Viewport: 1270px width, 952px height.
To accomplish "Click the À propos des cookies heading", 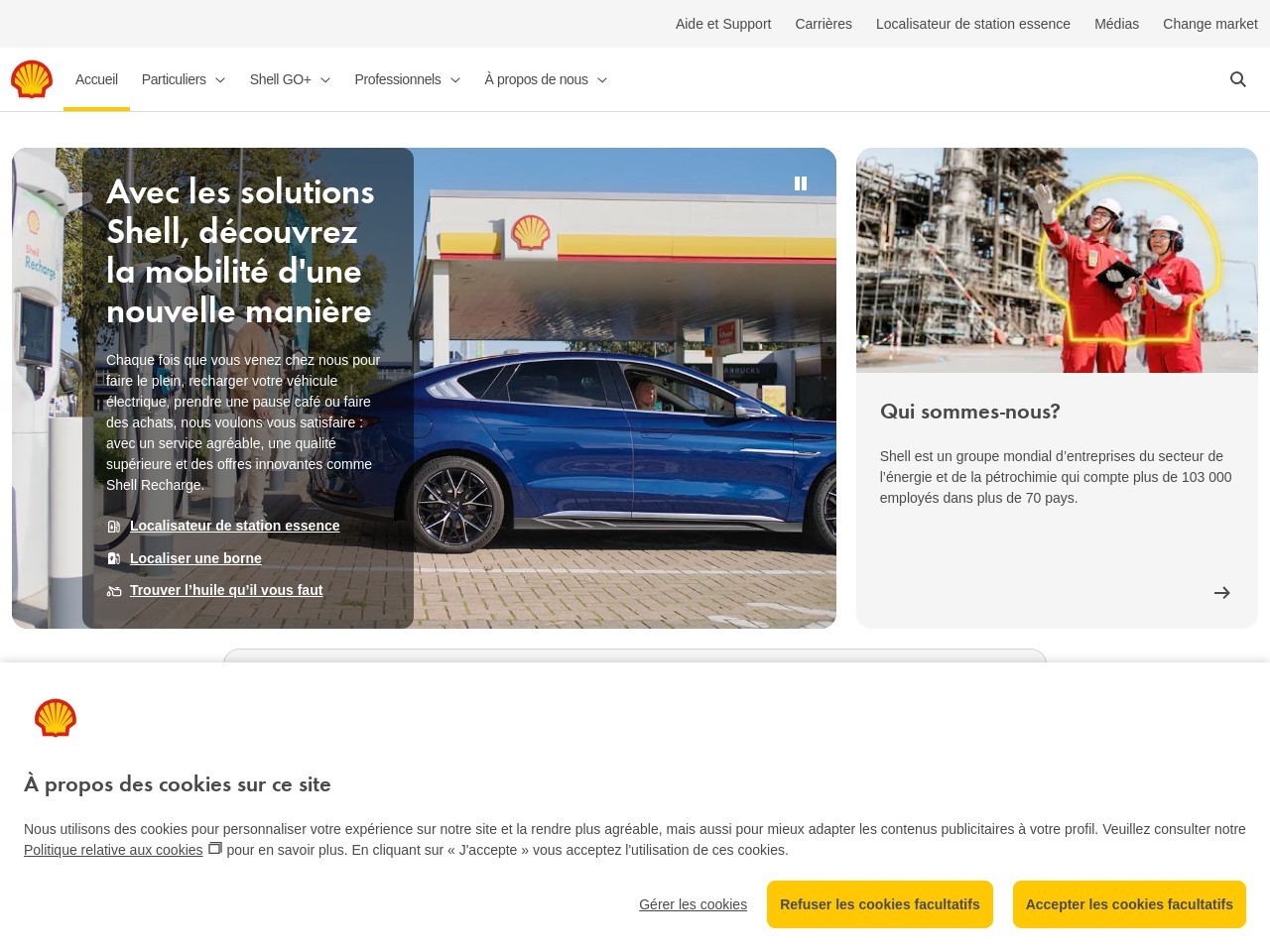I will click(178, 784).
